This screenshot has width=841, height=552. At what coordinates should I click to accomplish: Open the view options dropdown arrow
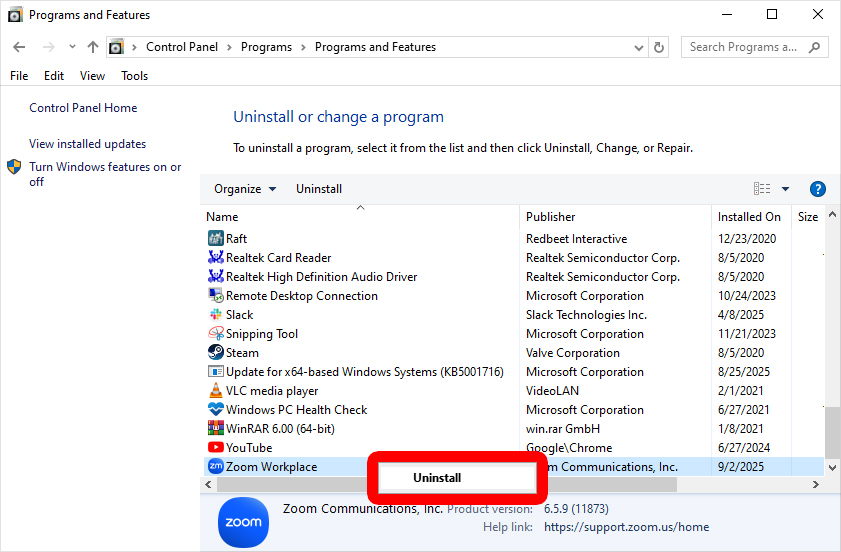[x=785, y=189]
